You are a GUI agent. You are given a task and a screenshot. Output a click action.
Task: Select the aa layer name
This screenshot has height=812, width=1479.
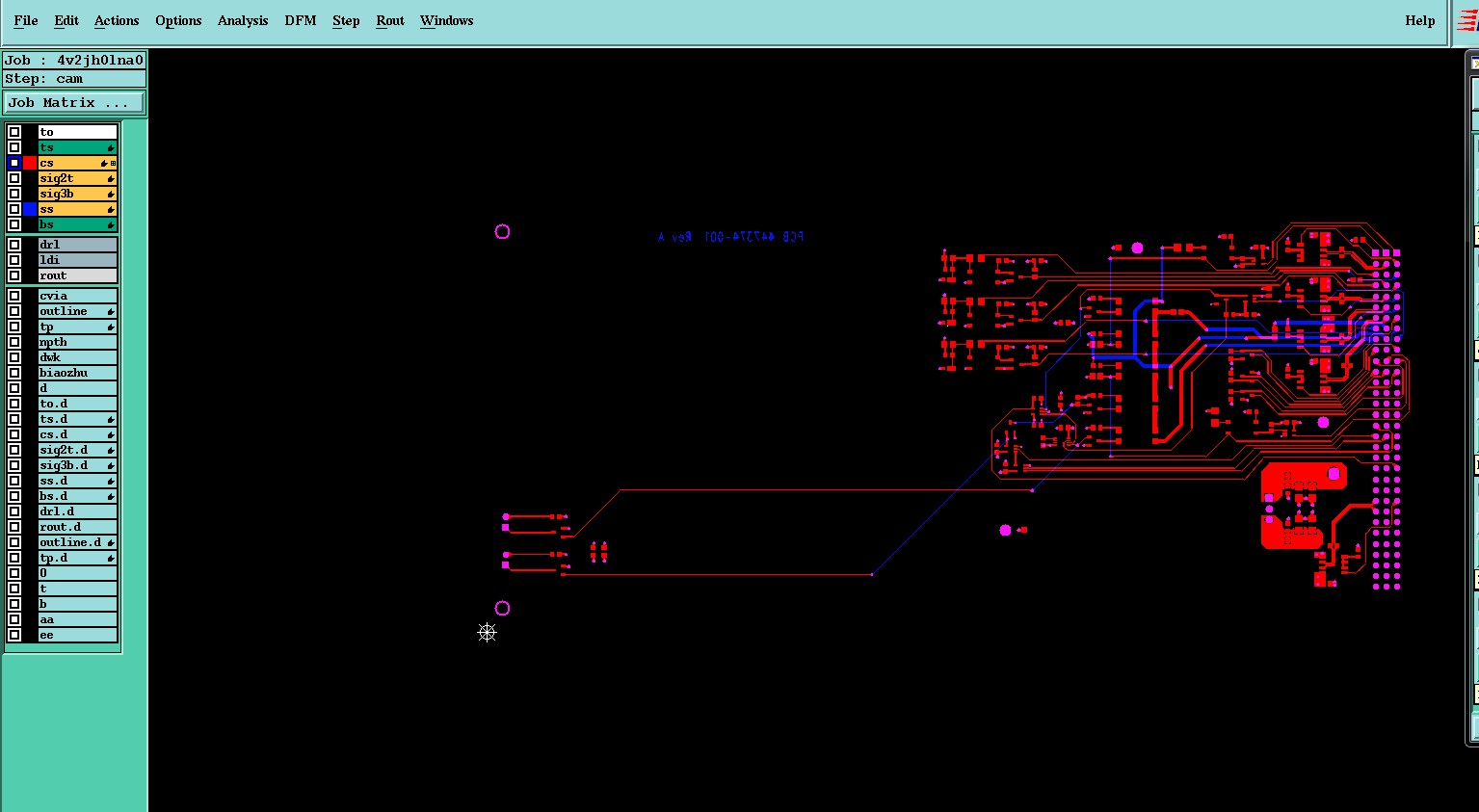pos(77,619)
